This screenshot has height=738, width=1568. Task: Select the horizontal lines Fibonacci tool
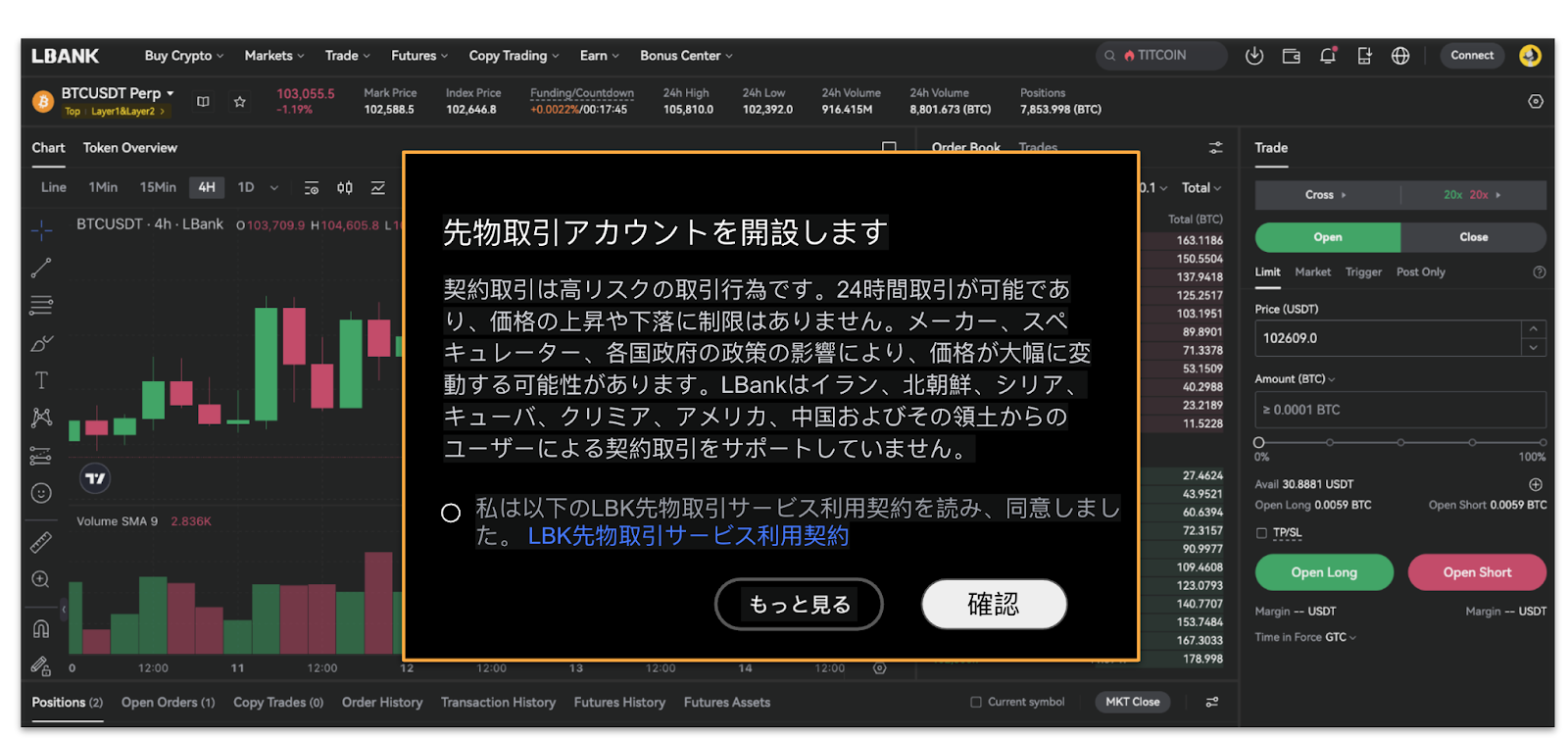coord(41,305)
